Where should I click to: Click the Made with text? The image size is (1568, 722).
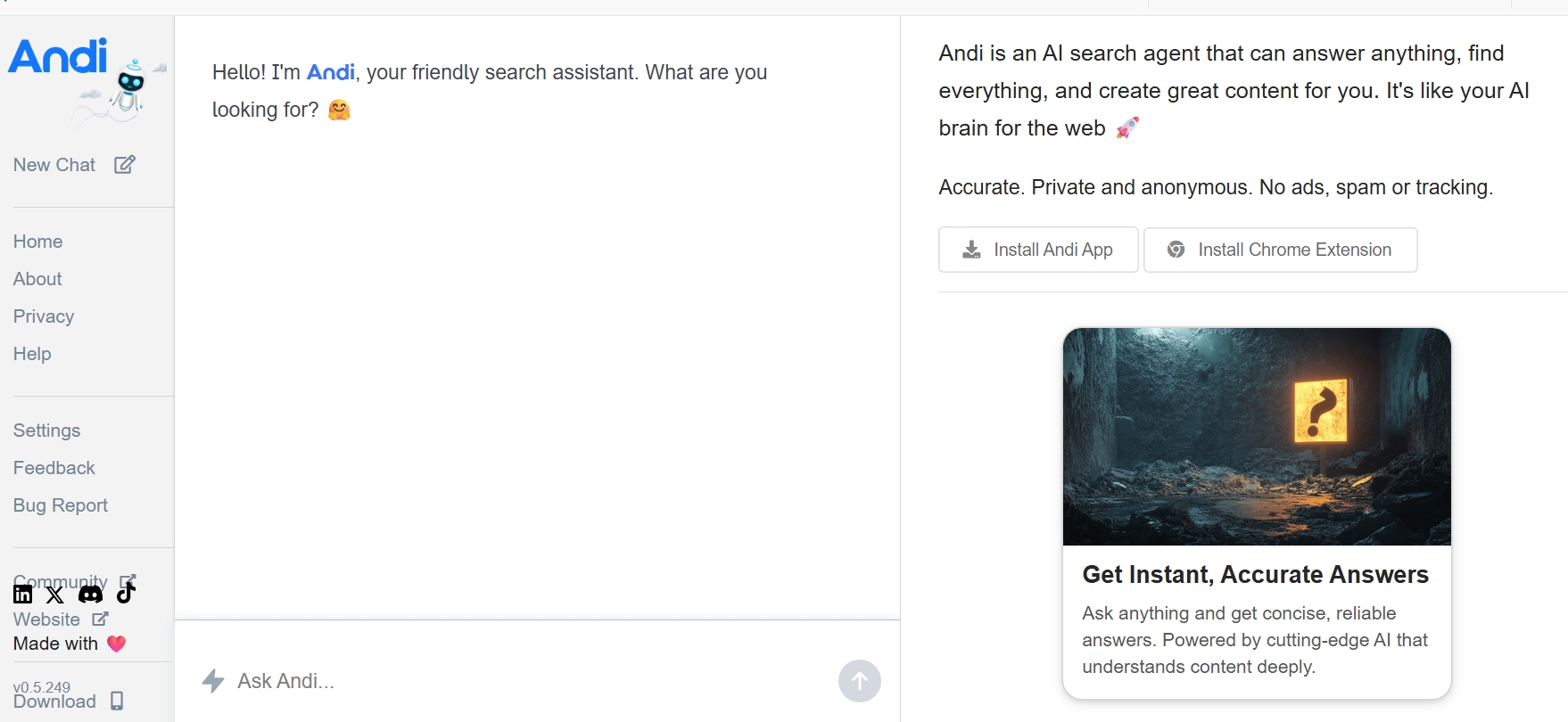[55, 644]
